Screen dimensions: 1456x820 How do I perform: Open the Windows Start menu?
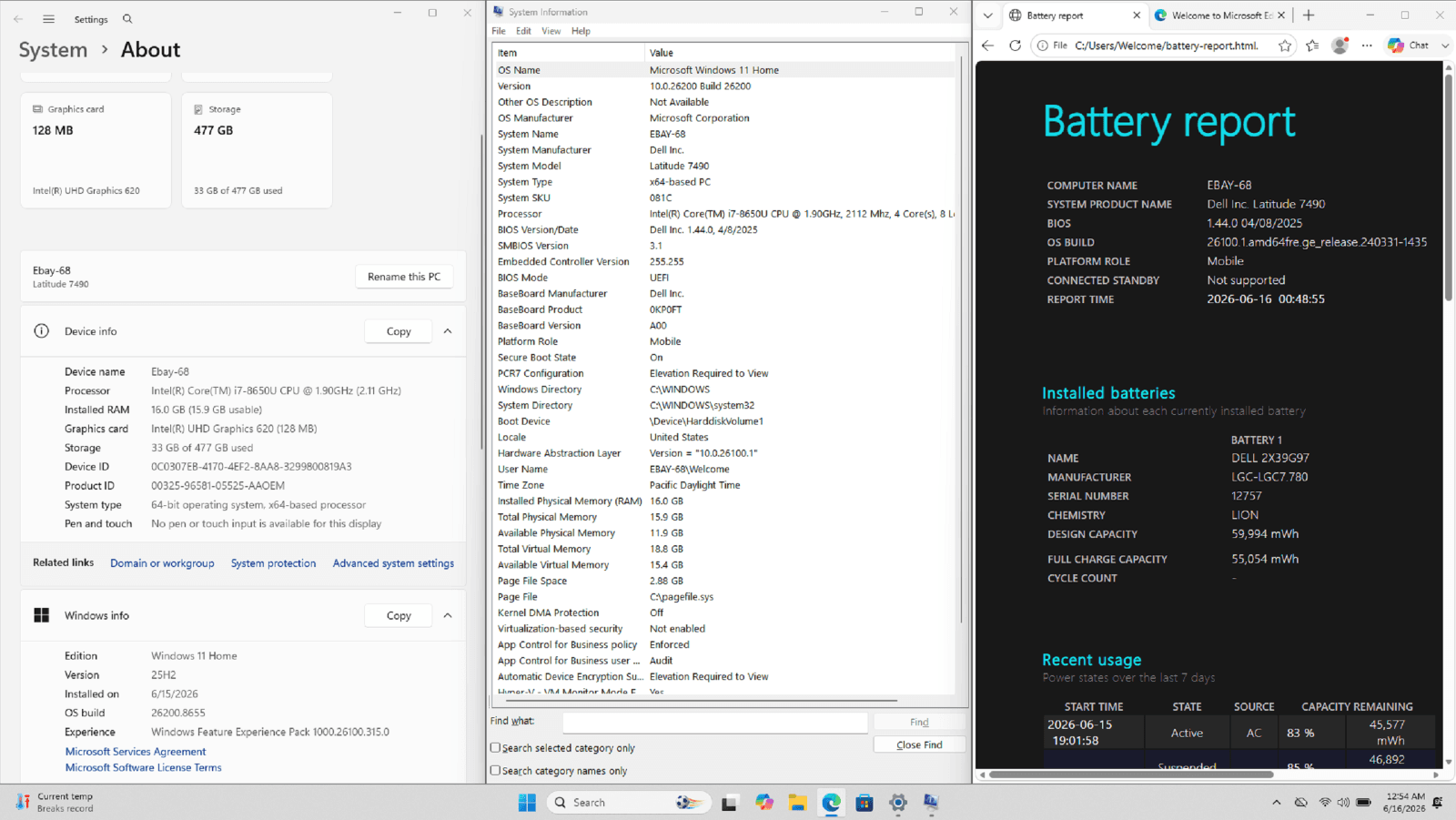(527, 803)
